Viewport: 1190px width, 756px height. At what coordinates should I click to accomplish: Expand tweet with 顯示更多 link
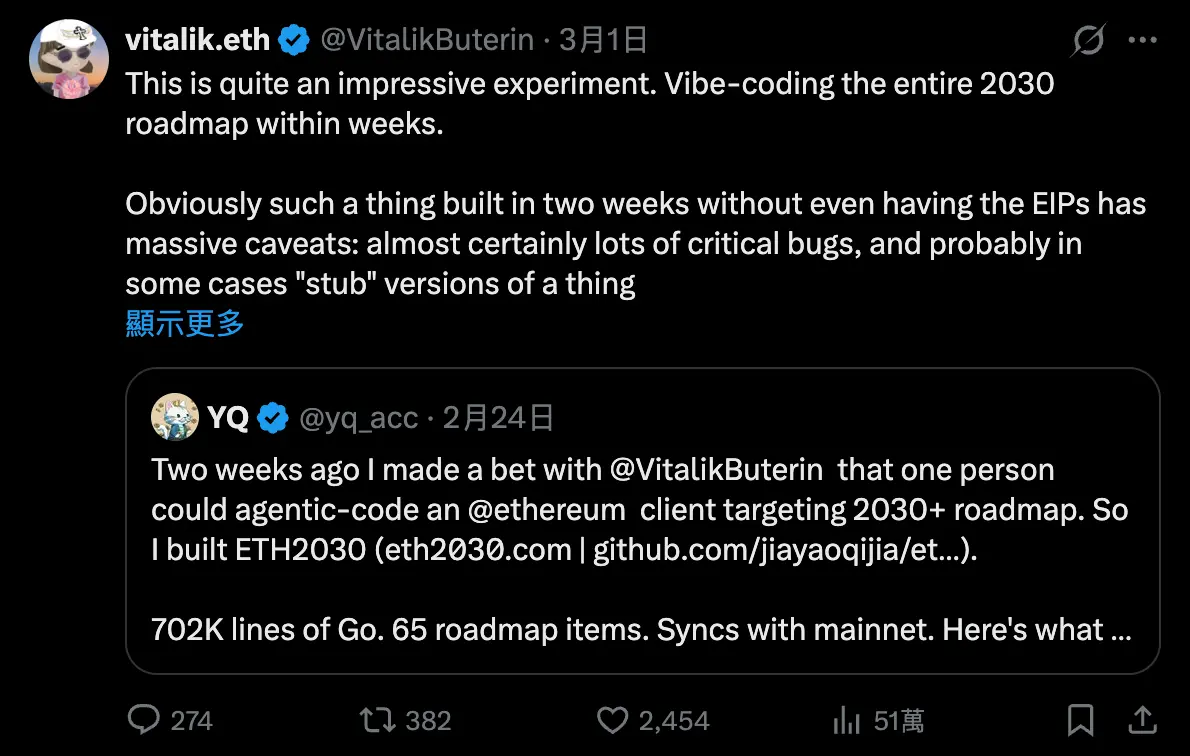pos(185,323)
